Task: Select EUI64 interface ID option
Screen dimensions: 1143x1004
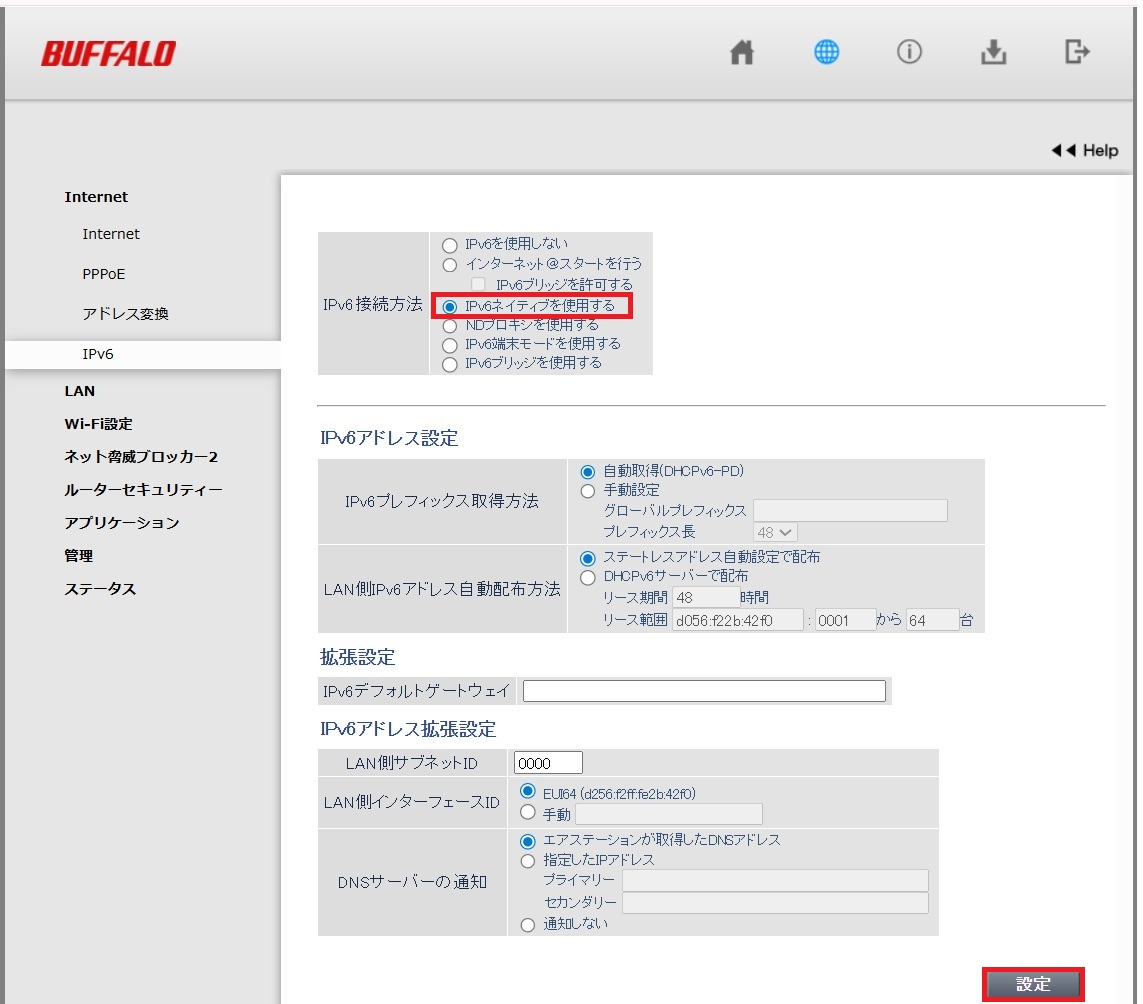Action: (x=528, y=791)
